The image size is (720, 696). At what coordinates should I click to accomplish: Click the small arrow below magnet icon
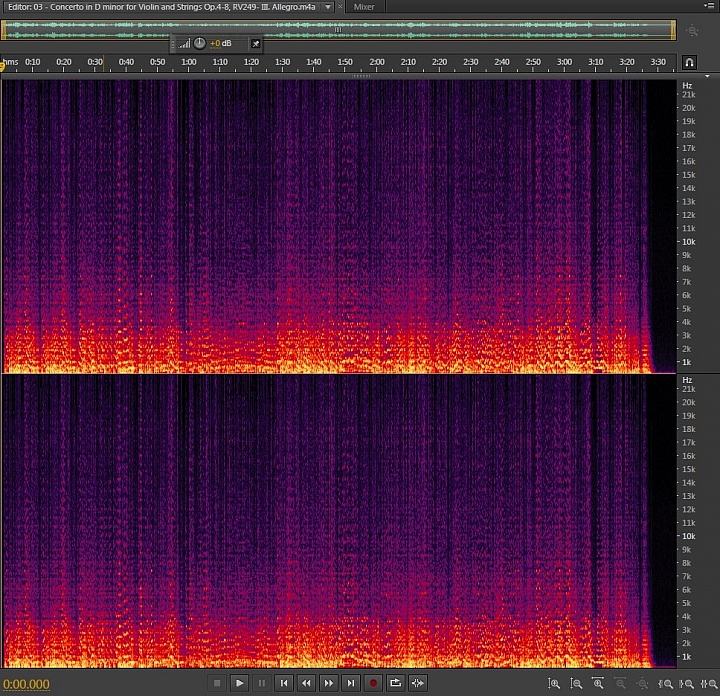pyautogui.click(x=707, y=76)
